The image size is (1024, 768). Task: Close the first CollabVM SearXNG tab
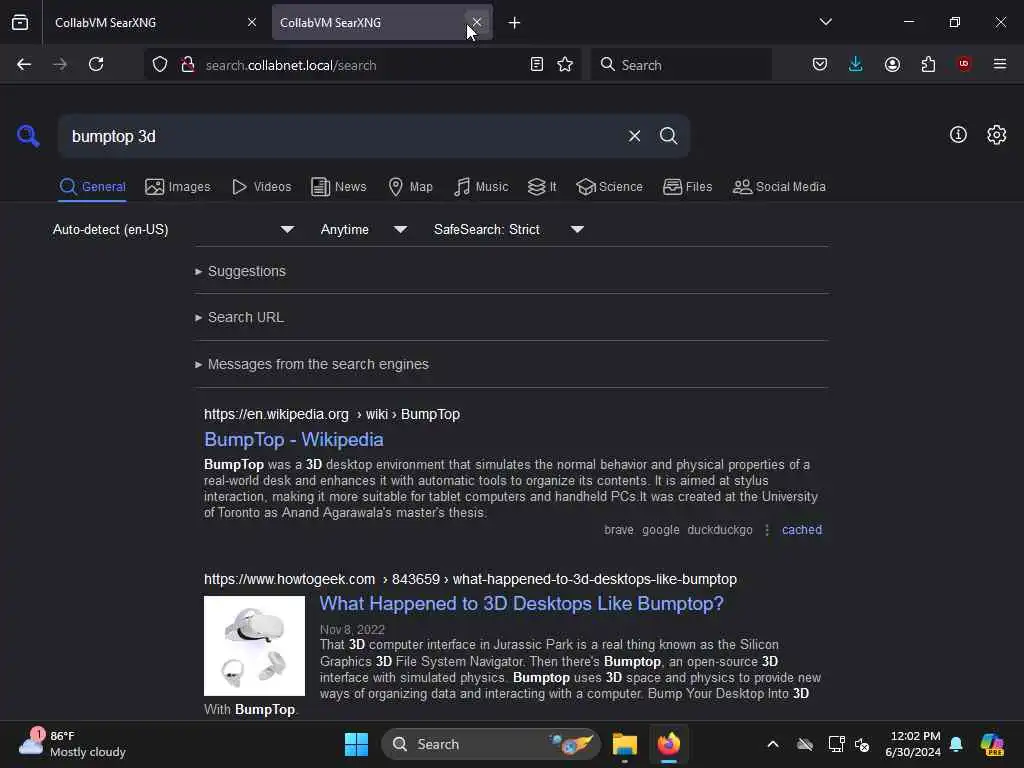coord(252,22)
